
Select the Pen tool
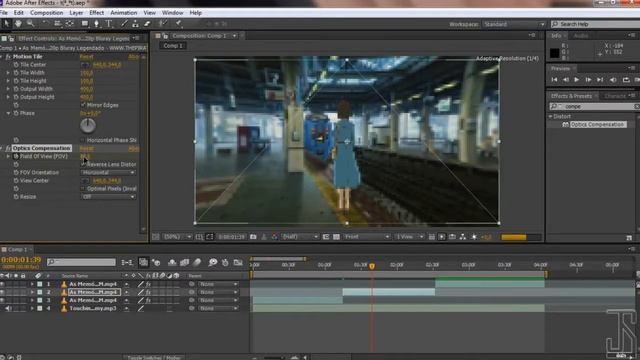pyautogui.click(x=96, y=24)
